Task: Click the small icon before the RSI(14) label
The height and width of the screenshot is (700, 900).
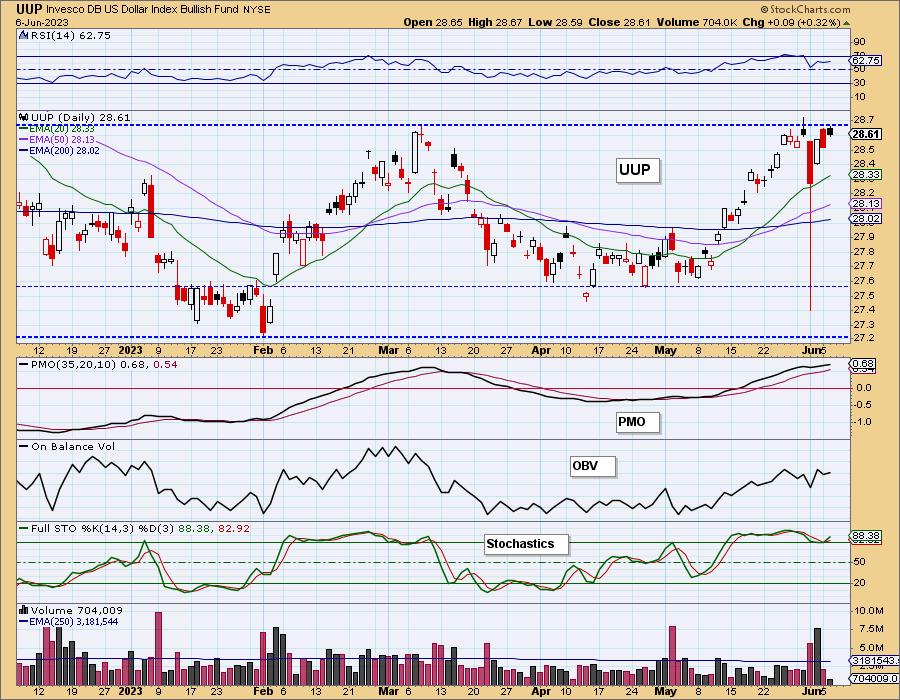Action: 23,35
